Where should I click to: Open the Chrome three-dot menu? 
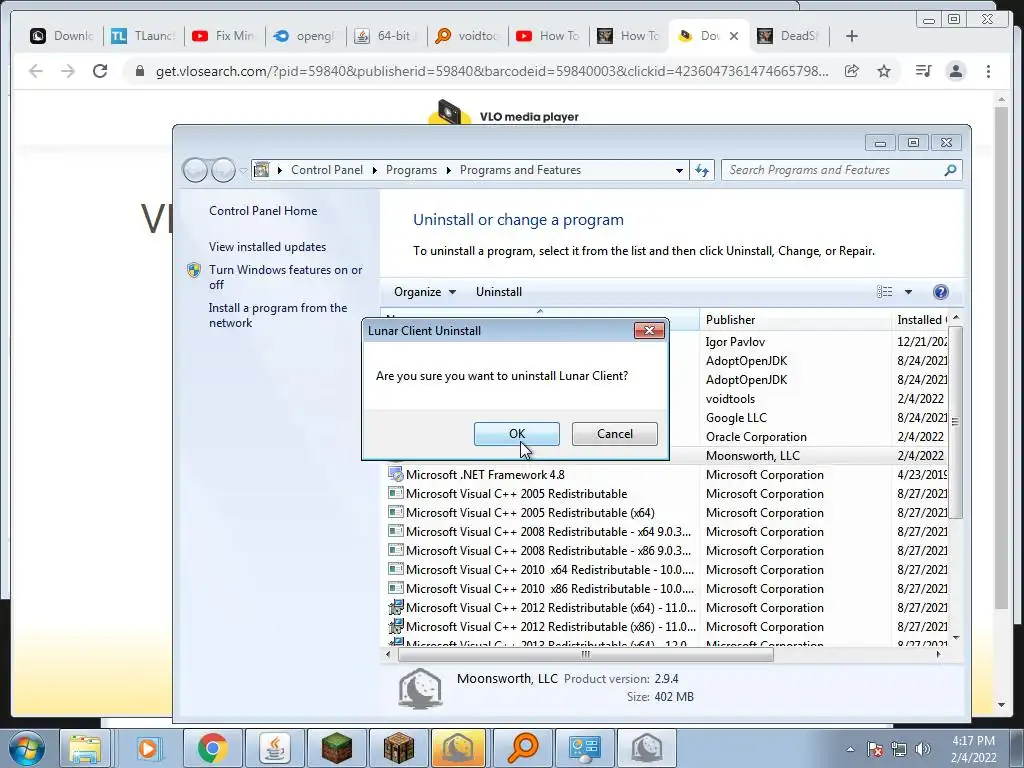pyautogui.click(x=988, y=71)
